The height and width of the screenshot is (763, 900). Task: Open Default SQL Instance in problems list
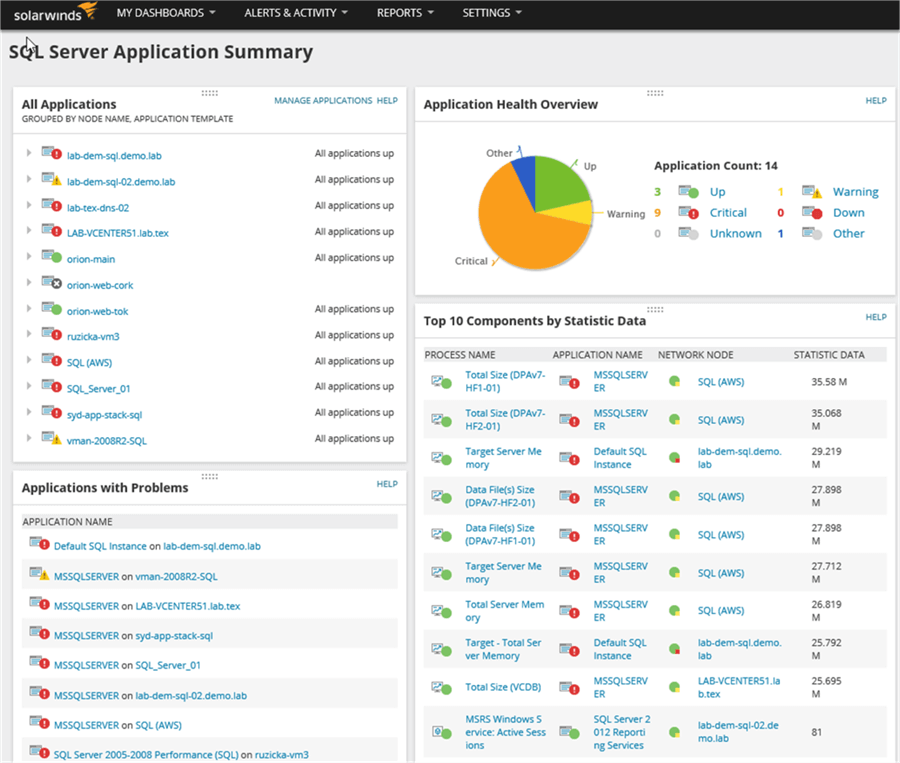(100, 546)
